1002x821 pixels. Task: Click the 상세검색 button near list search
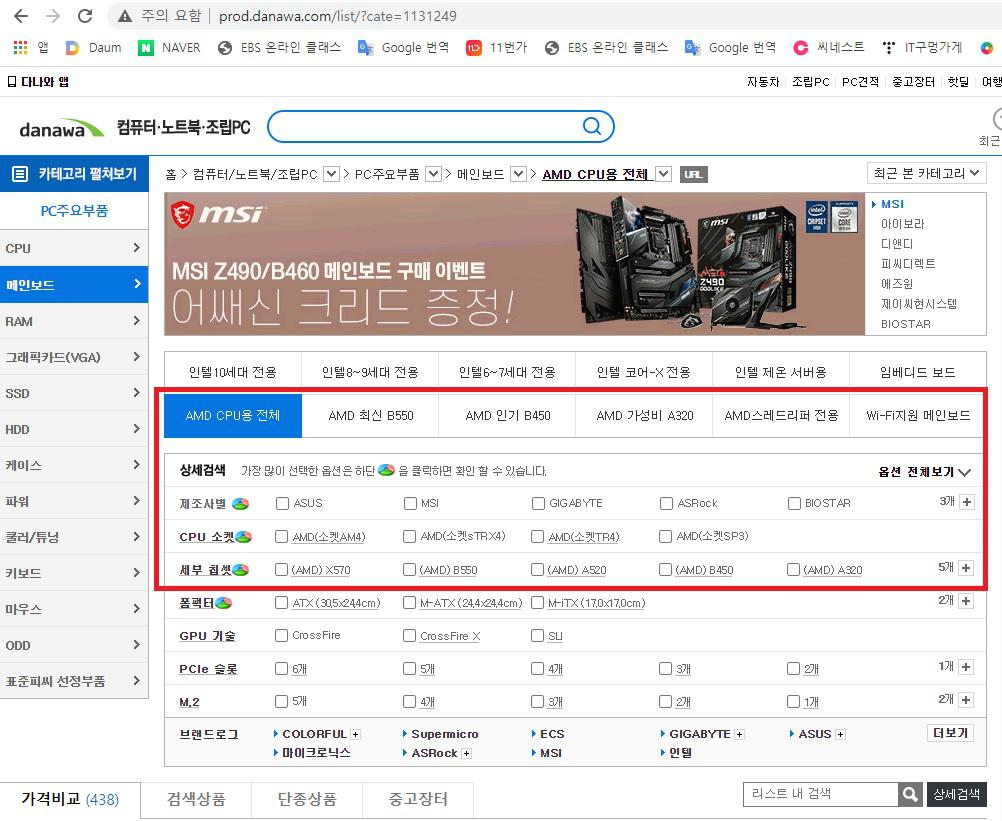click(957, 794)
